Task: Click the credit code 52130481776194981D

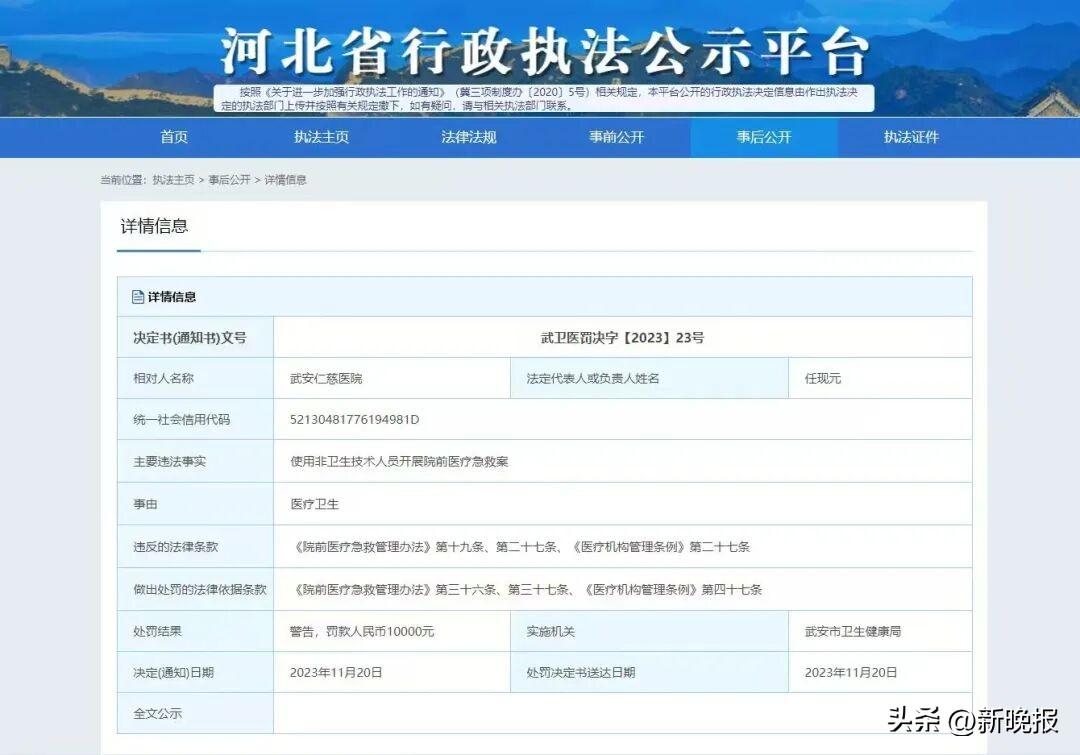Action: click(354, 420)
